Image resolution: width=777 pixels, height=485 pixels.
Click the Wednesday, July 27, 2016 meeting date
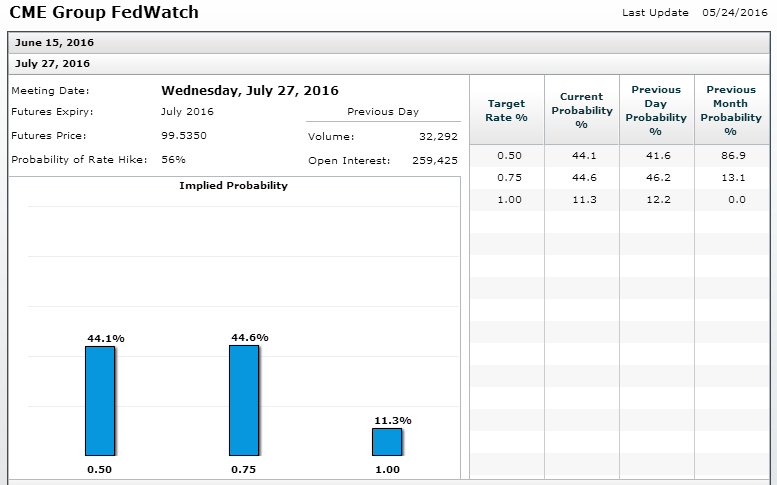click(x=250, y=91)
